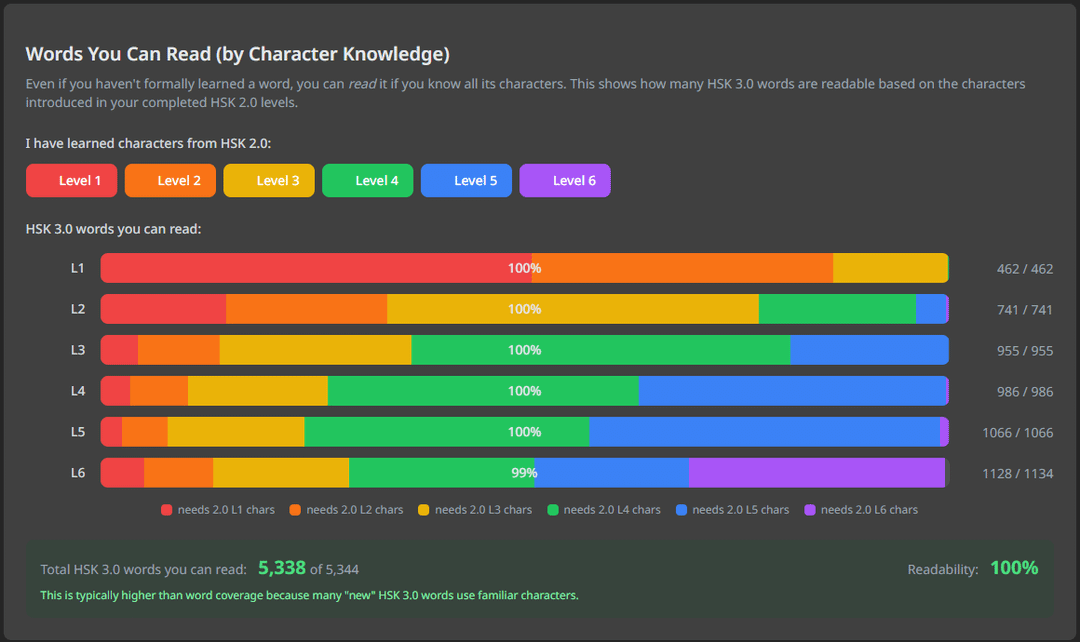Click the orange legend dot for L2 chars
This screenshot has width=1080, height=642.
[295, 510]
